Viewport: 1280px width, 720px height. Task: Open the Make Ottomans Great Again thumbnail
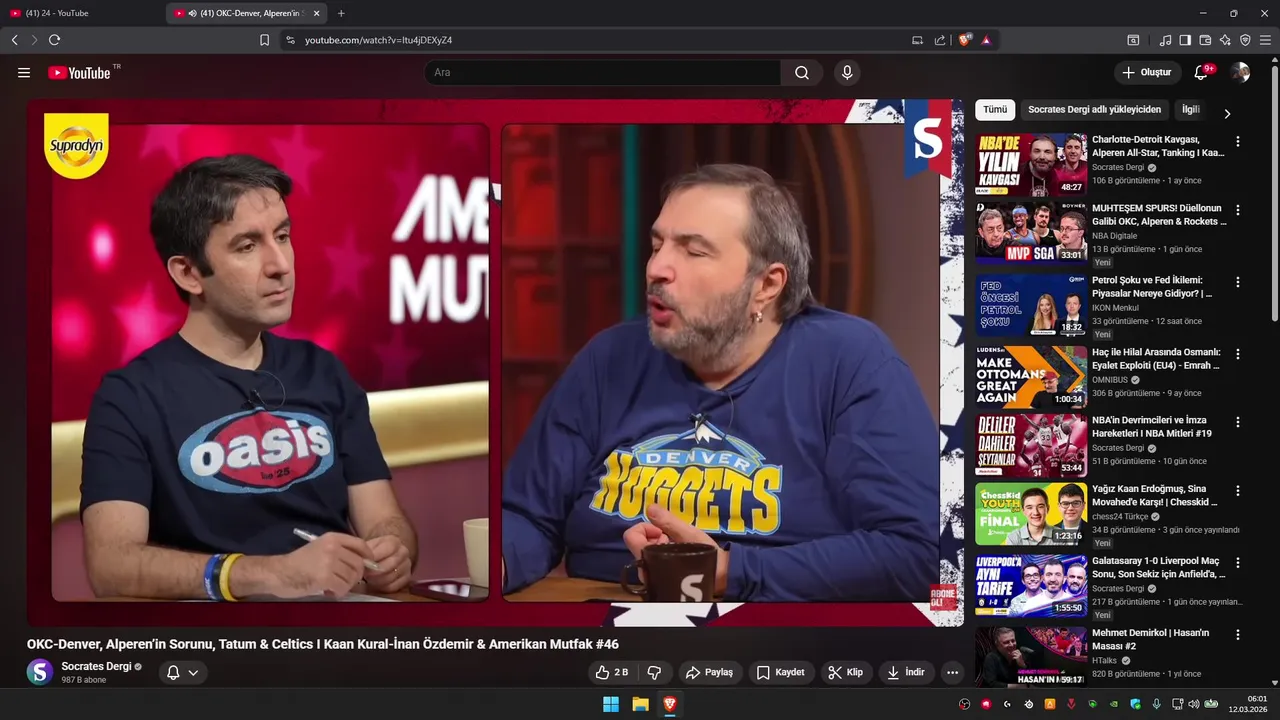click(x=1031, y=377)
